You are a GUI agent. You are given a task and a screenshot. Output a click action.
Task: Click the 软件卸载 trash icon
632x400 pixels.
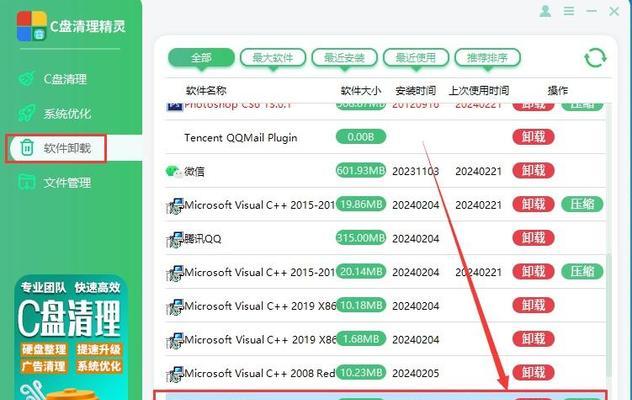(x=27, y=148)
